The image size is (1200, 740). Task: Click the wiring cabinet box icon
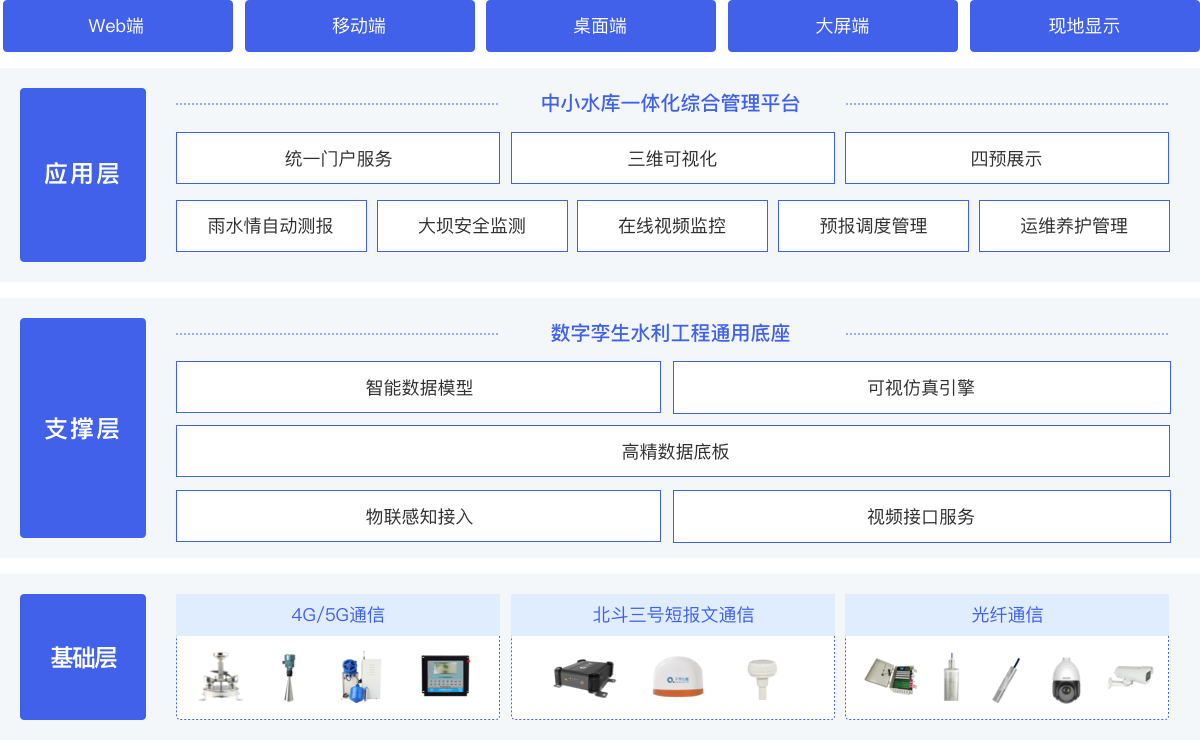coord(890,677)
